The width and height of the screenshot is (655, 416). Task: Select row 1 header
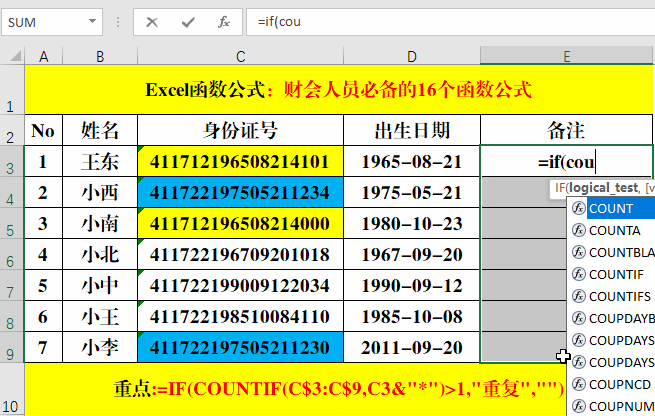tap(12, 89)
